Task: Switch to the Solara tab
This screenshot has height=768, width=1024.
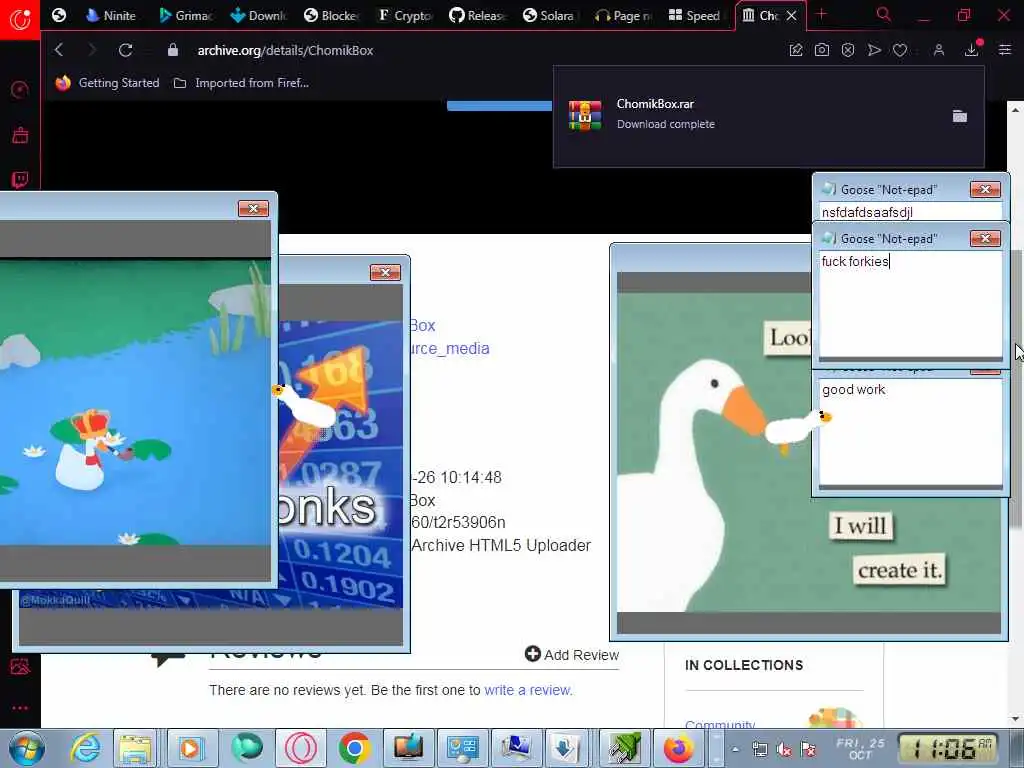Action: [550, 16]
